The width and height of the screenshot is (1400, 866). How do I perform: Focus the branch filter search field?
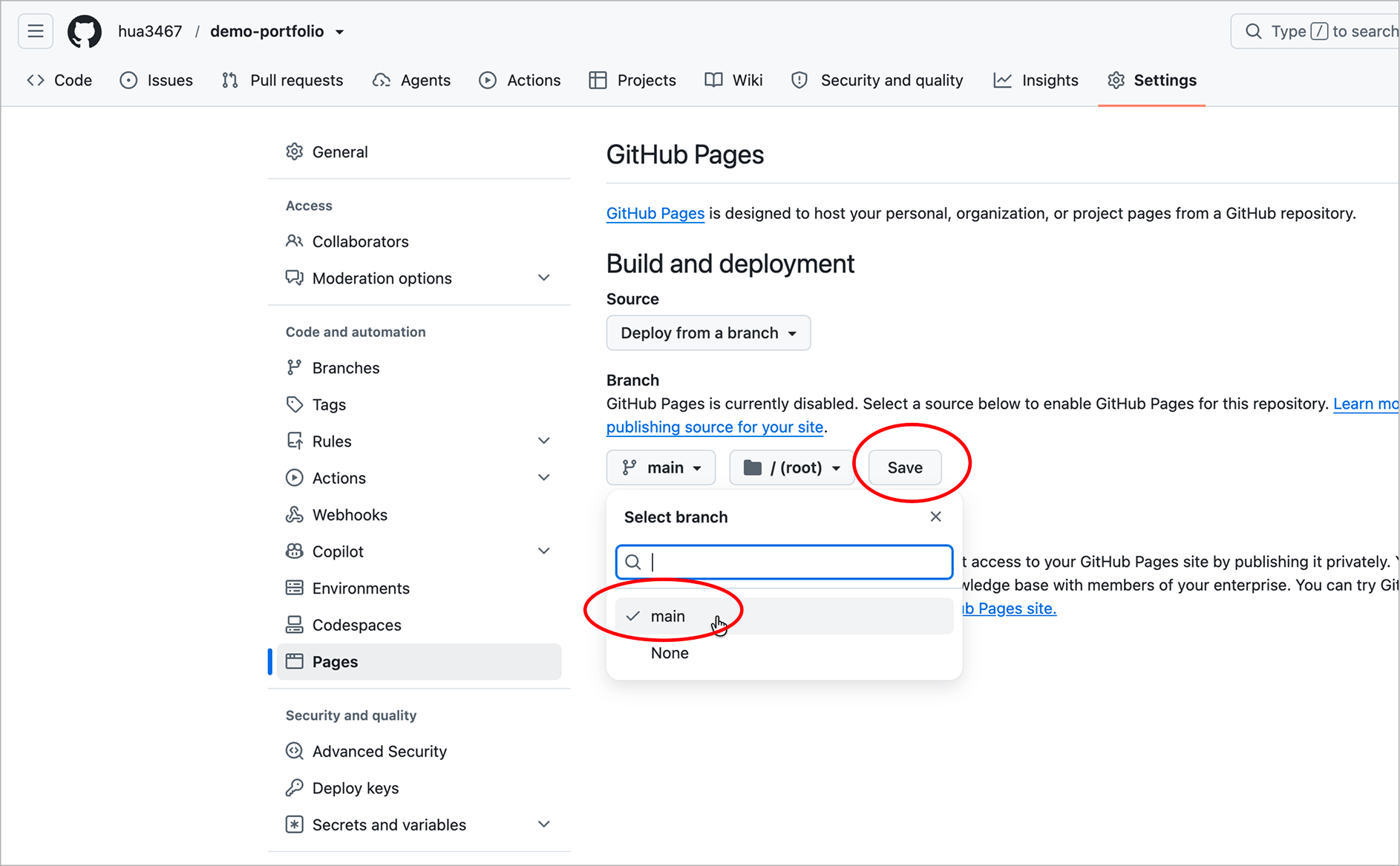pyautogui.click(x=784, y=562)
